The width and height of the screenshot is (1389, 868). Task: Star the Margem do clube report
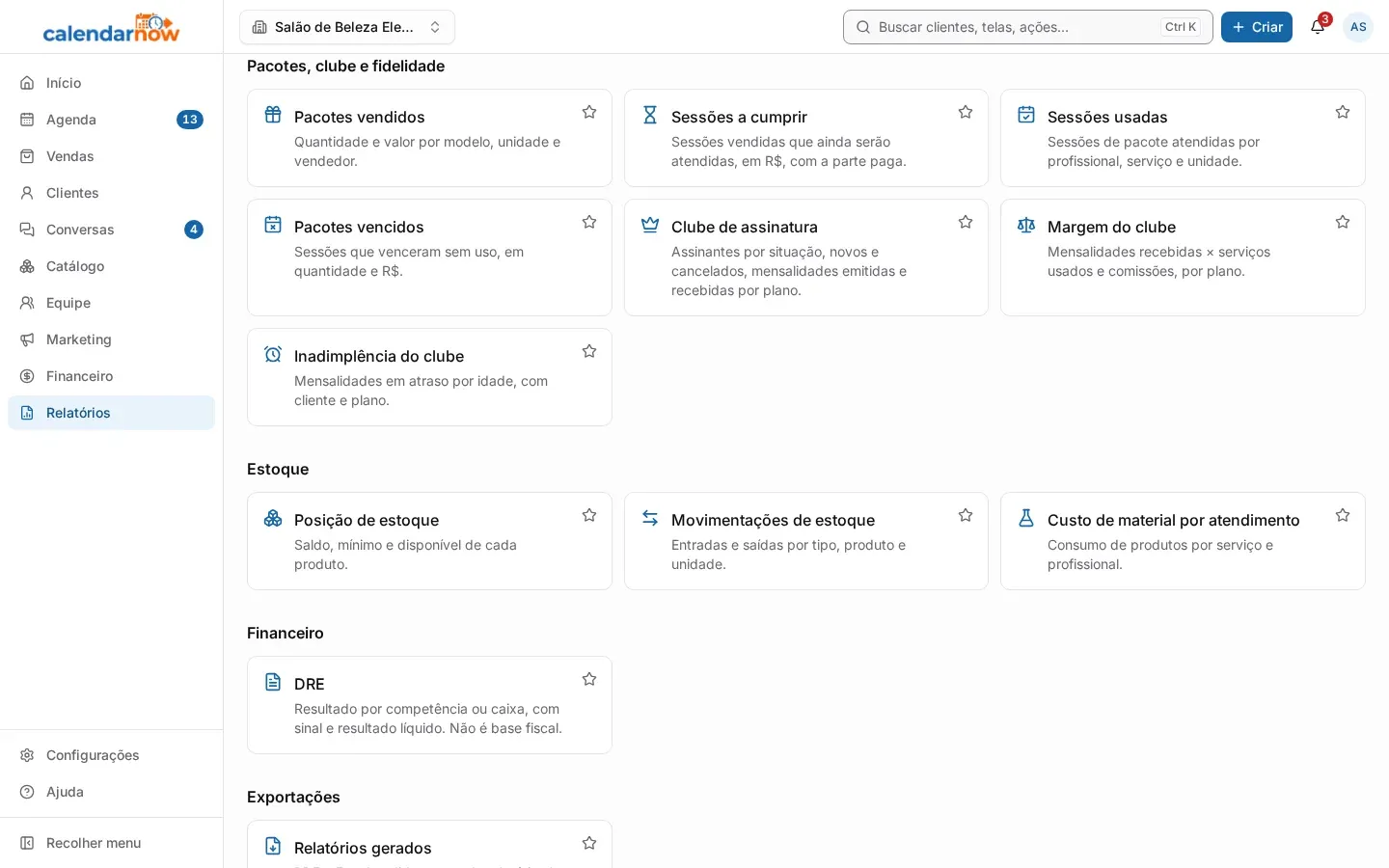pyautogui.click(x=1343, y=222)
